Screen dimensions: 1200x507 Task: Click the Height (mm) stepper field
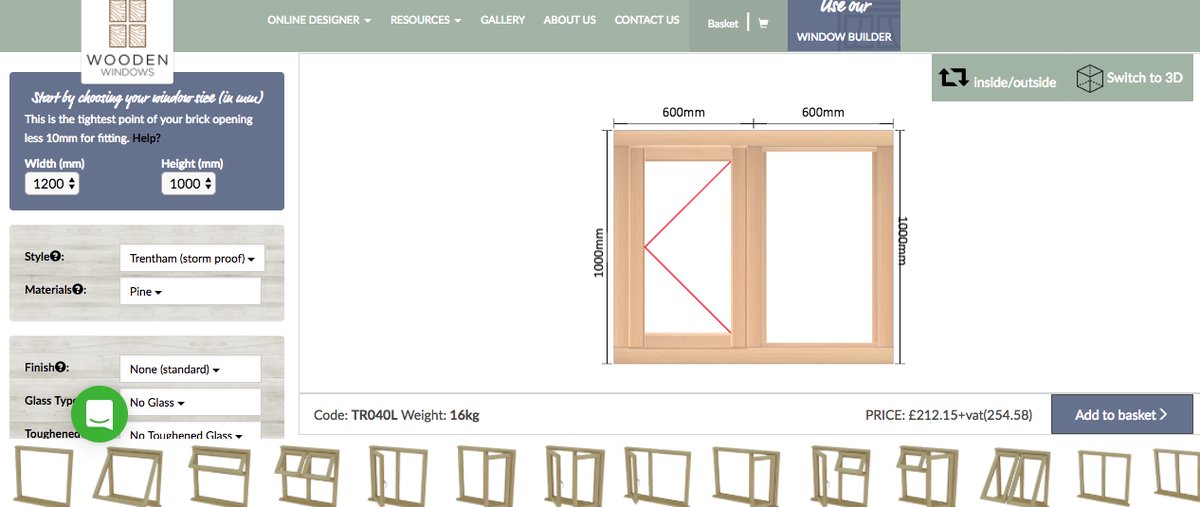click(x=188, y=184)
